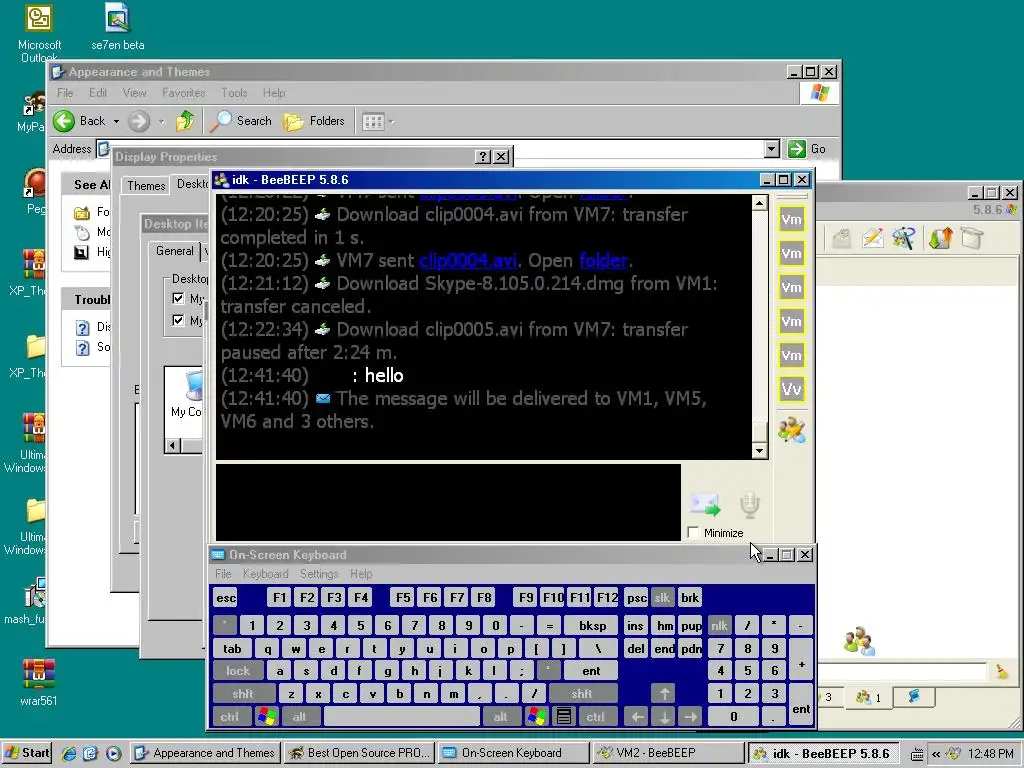Screen dimensions: 1024x768
Task: Click the Folders button in Explorer toolbar
Action: click(x=313, y=121)
